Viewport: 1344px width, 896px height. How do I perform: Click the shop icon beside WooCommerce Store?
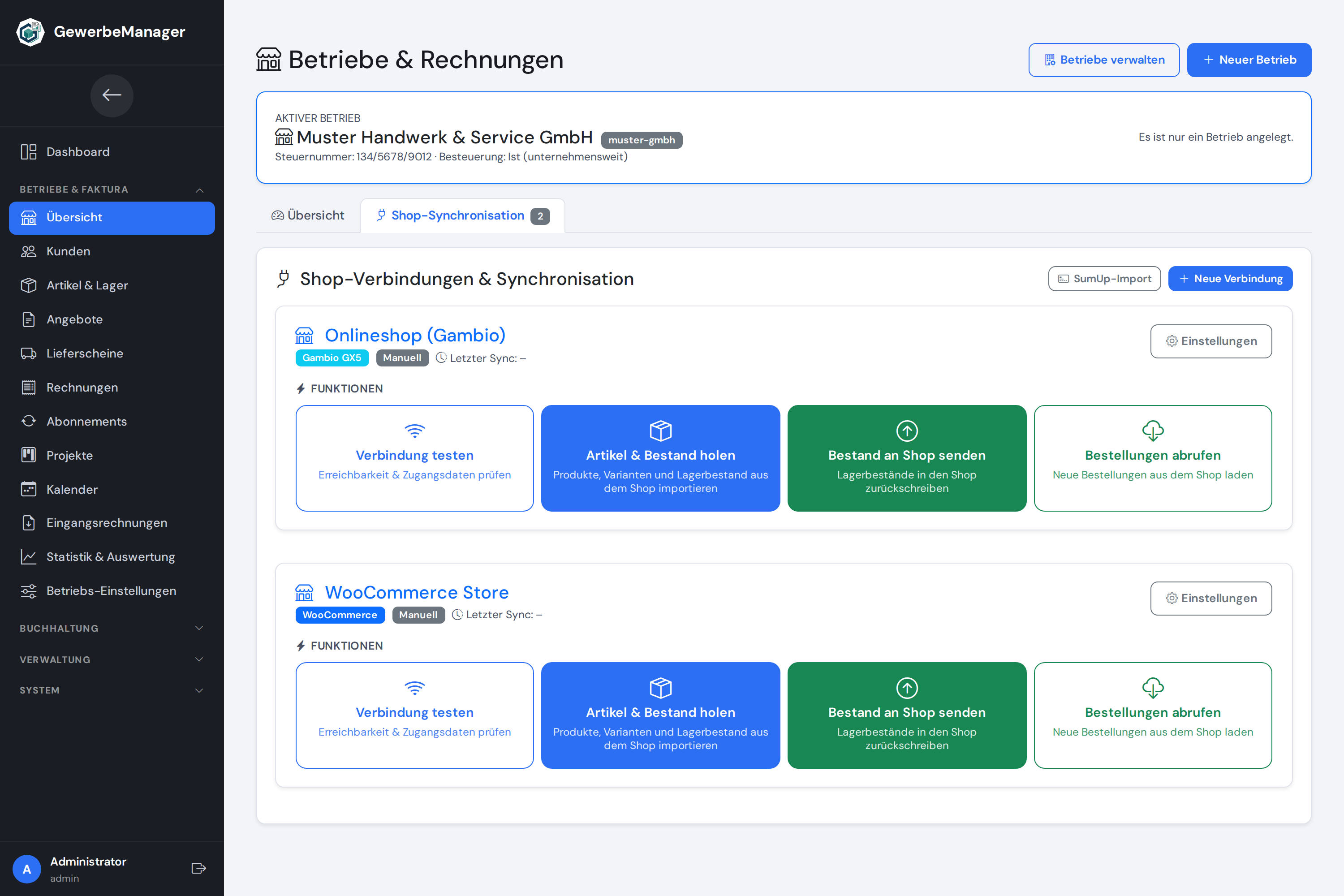[304, 593]
